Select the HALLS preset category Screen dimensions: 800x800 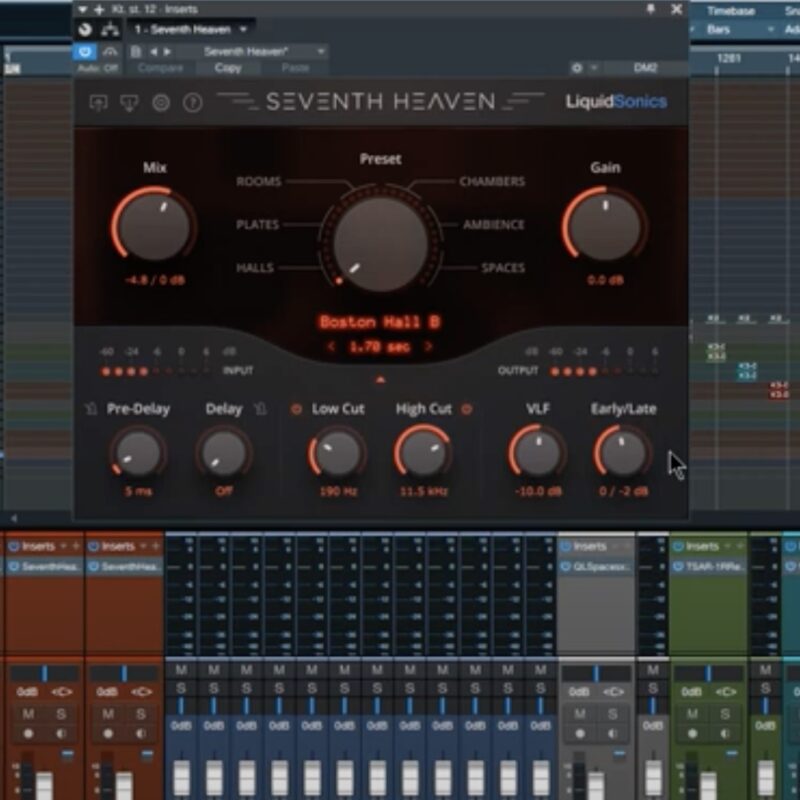point(255,268)
